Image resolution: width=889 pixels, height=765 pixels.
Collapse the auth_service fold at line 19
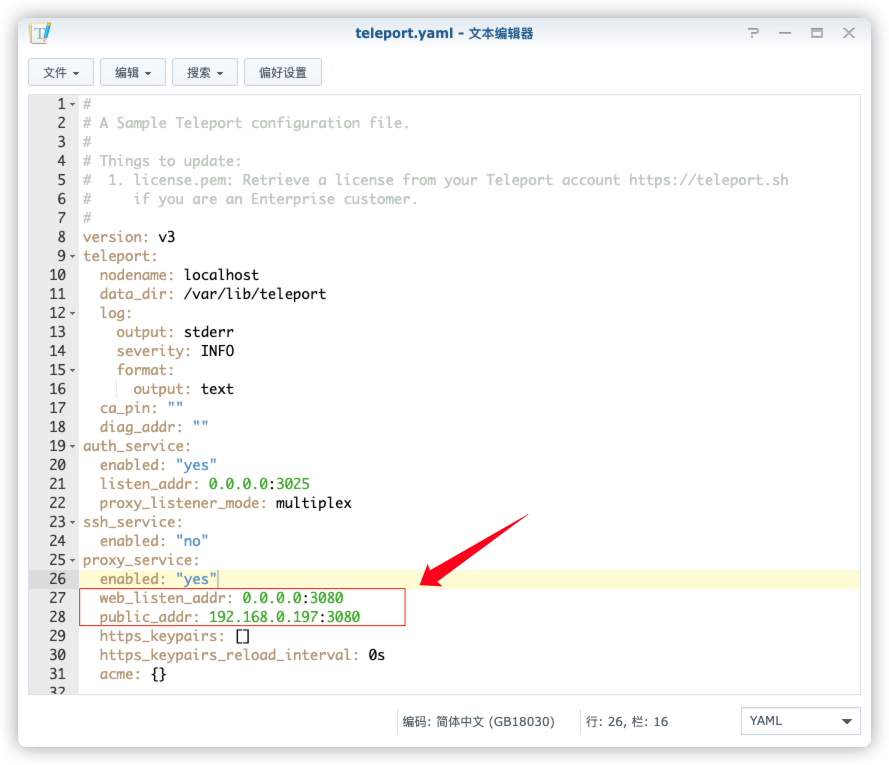tap(73, 446)
